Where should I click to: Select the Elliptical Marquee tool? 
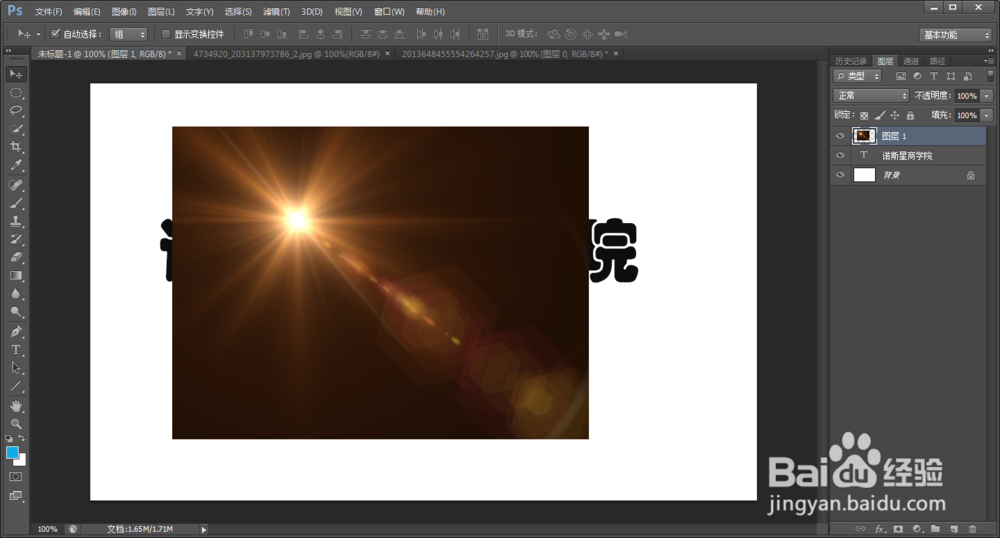pos(16,93)
